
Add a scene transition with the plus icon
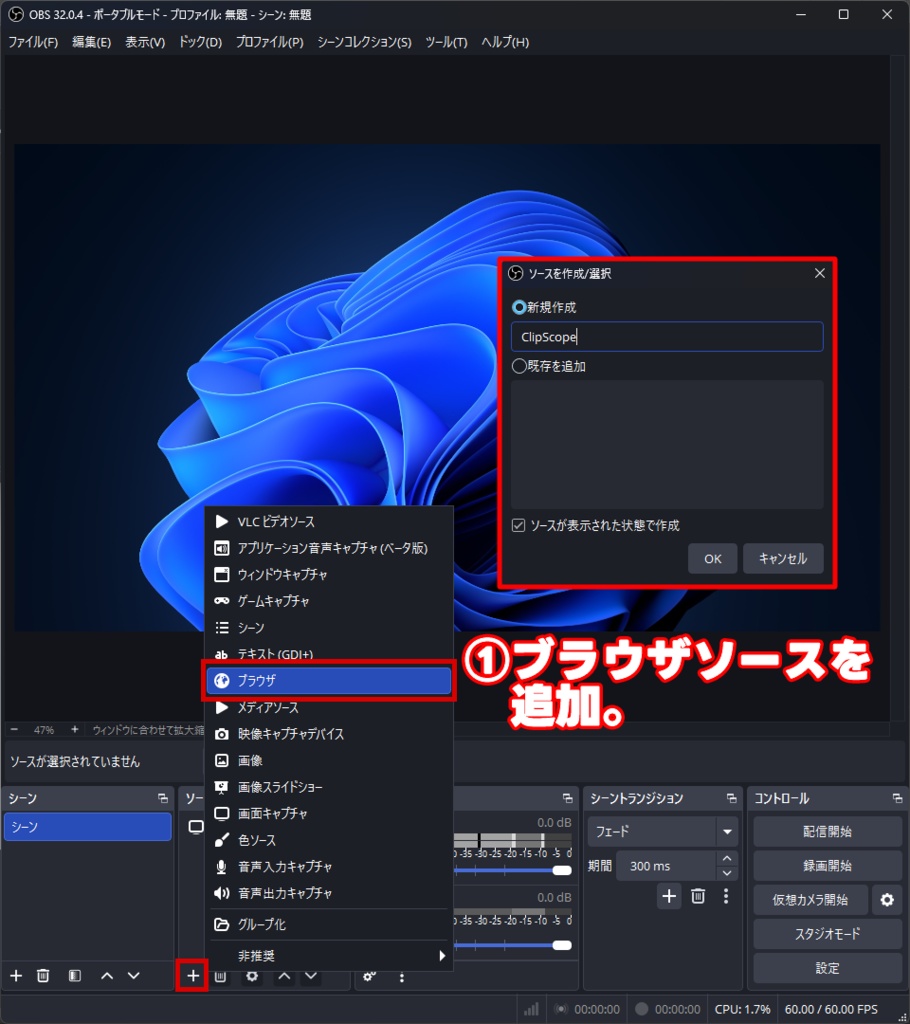669,897
